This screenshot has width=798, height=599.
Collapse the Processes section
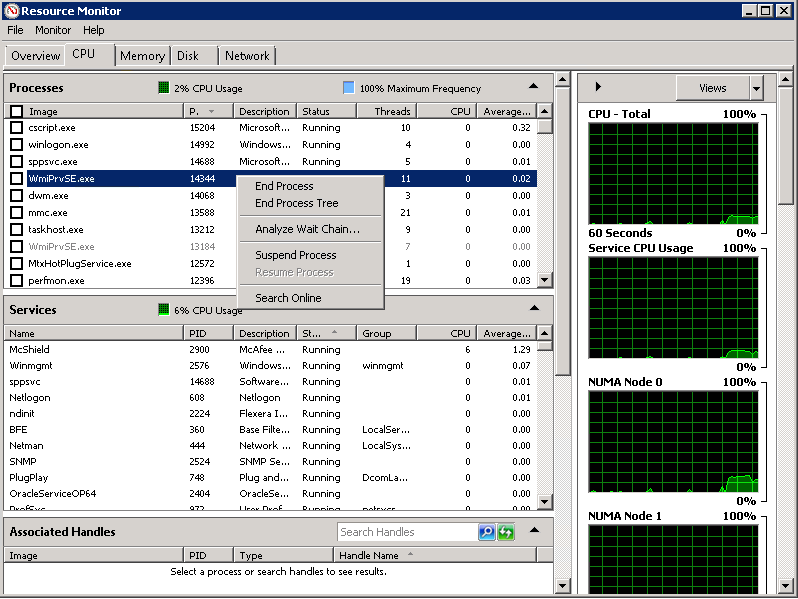534,87
